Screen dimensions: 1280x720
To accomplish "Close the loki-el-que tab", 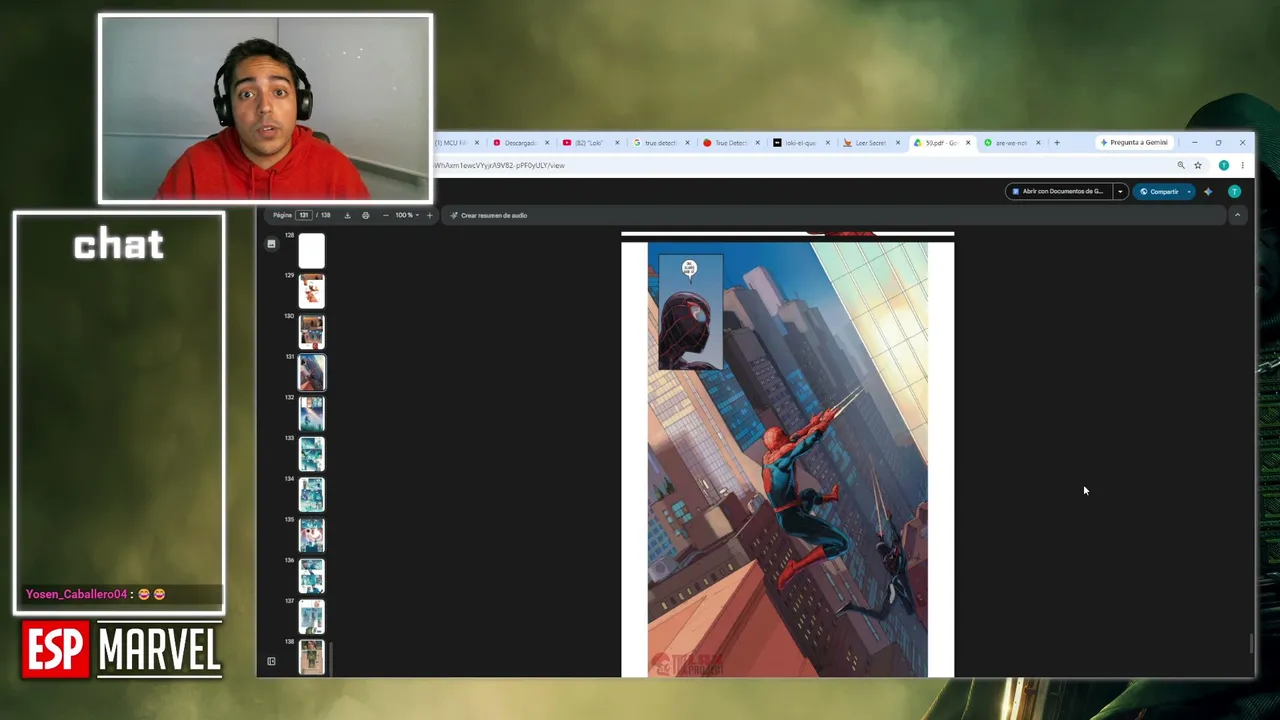I will 827,143.
